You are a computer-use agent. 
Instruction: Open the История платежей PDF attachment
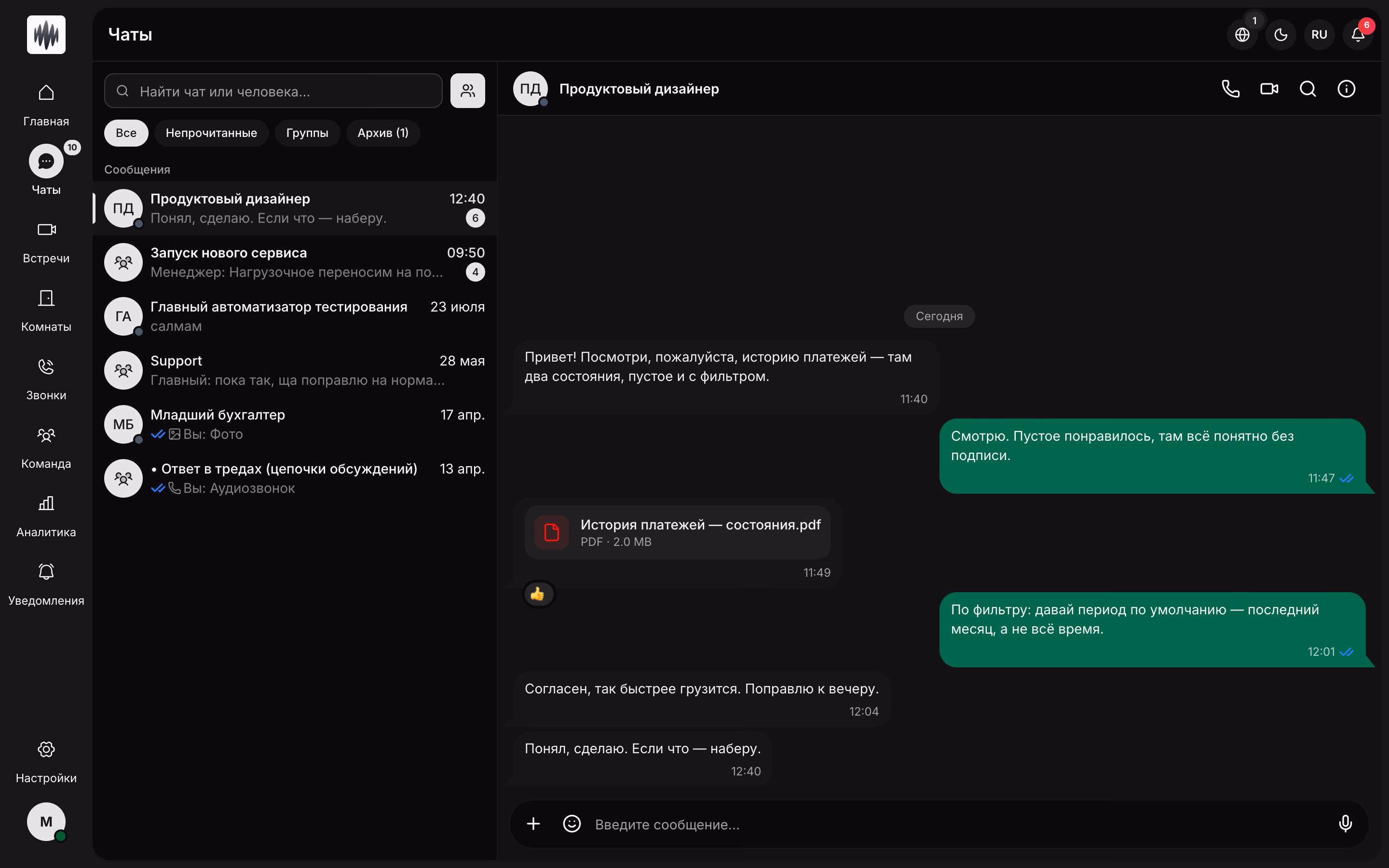[677, 533]
